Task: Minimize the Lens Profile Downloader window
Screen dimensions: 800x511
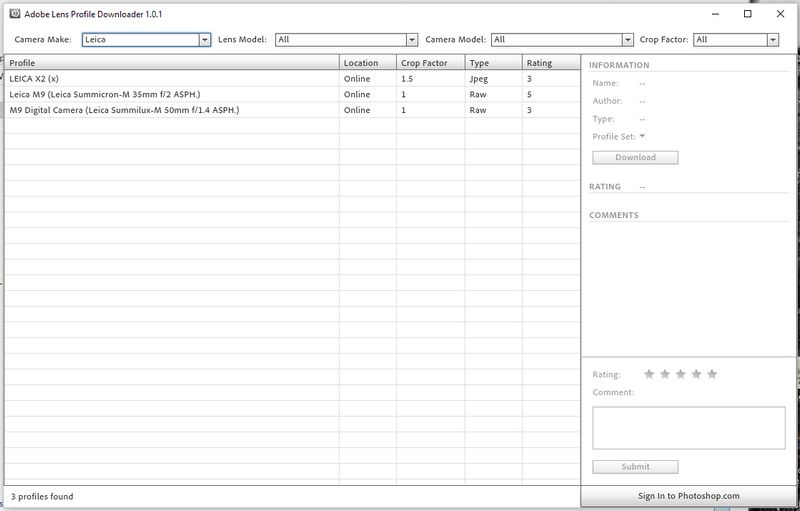Action: coord(715,14)
